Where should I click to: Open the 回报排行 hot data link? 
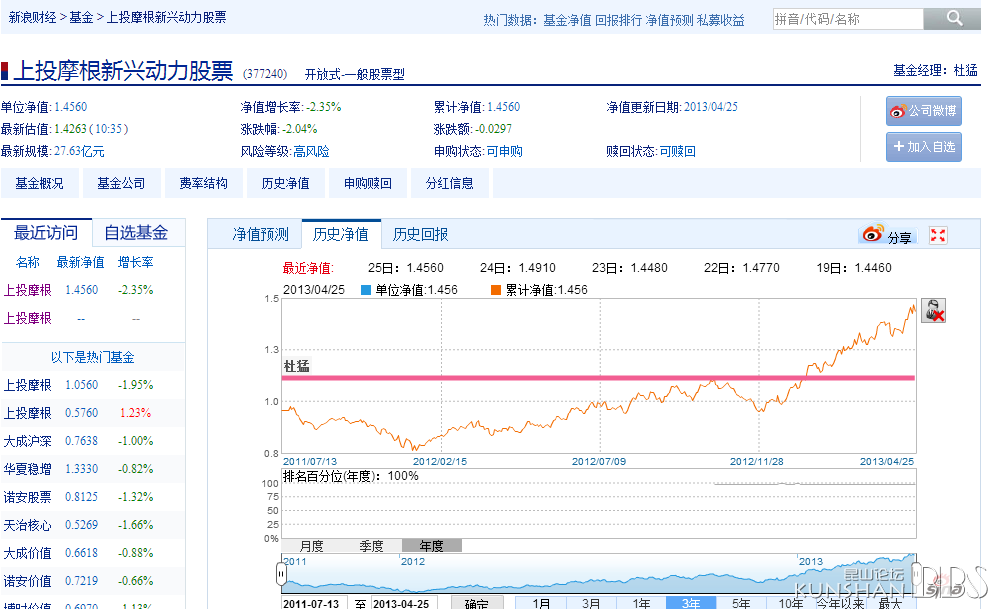click(x=619, y=20)
